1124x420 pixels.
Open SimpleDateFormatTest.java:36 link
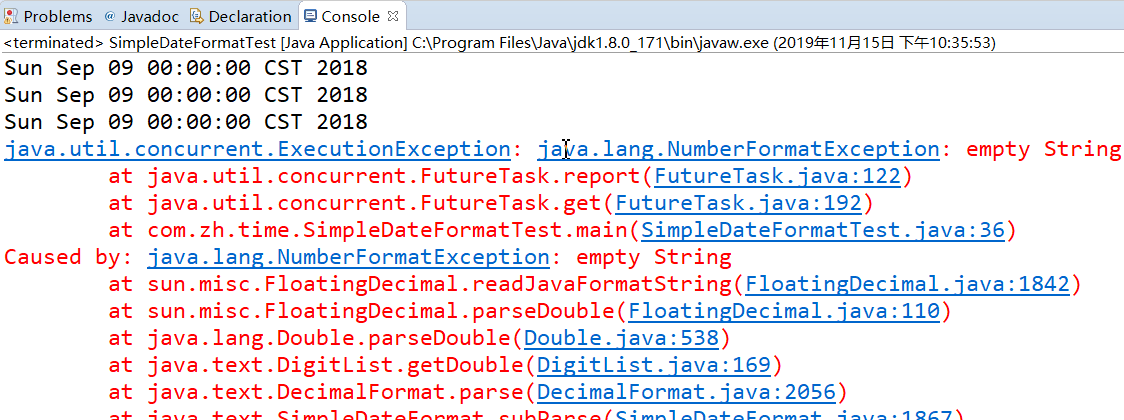coord(822,231)
